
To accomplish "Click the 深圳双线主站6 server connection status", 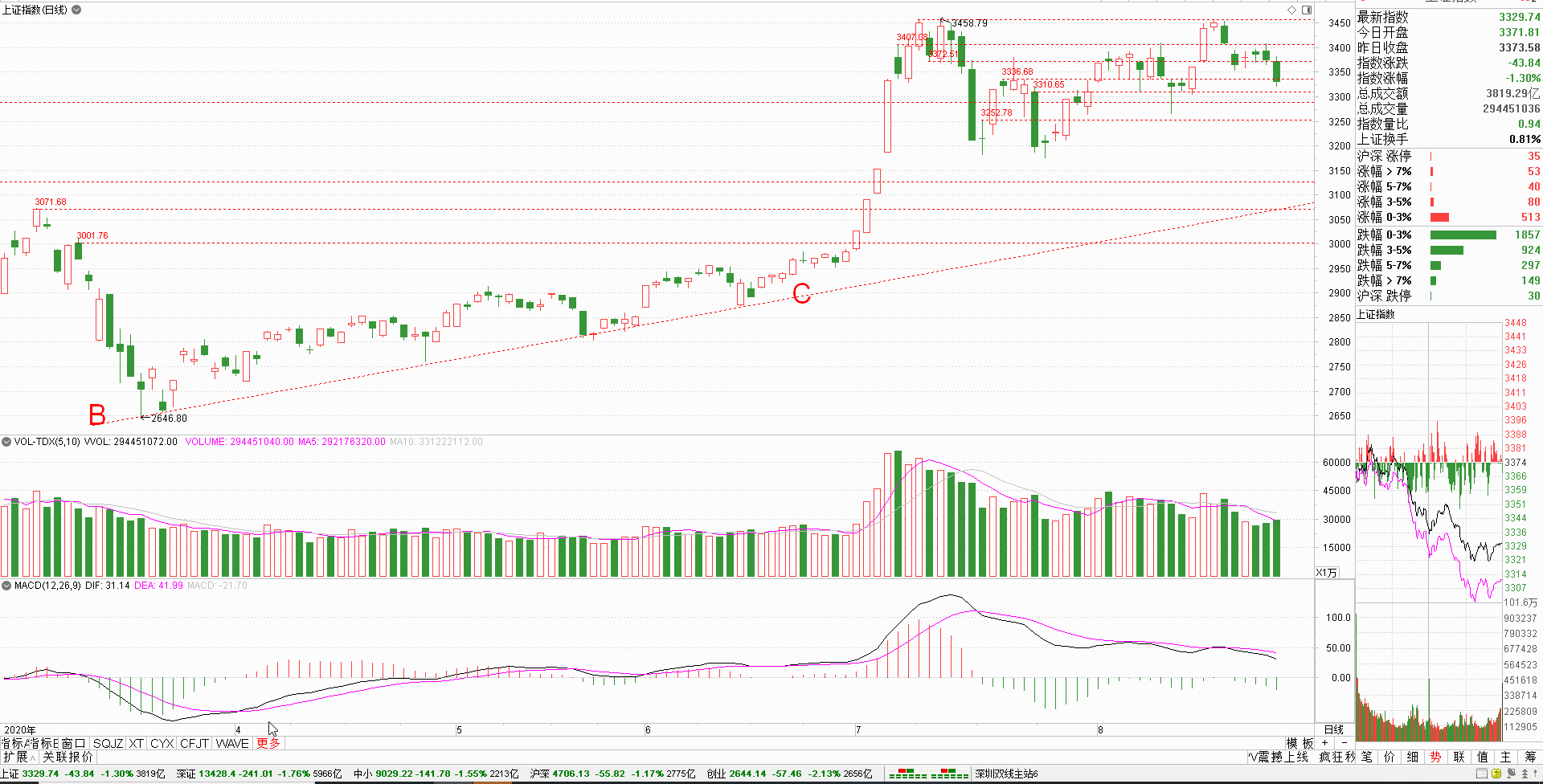I will click(x=1006, y=774).
